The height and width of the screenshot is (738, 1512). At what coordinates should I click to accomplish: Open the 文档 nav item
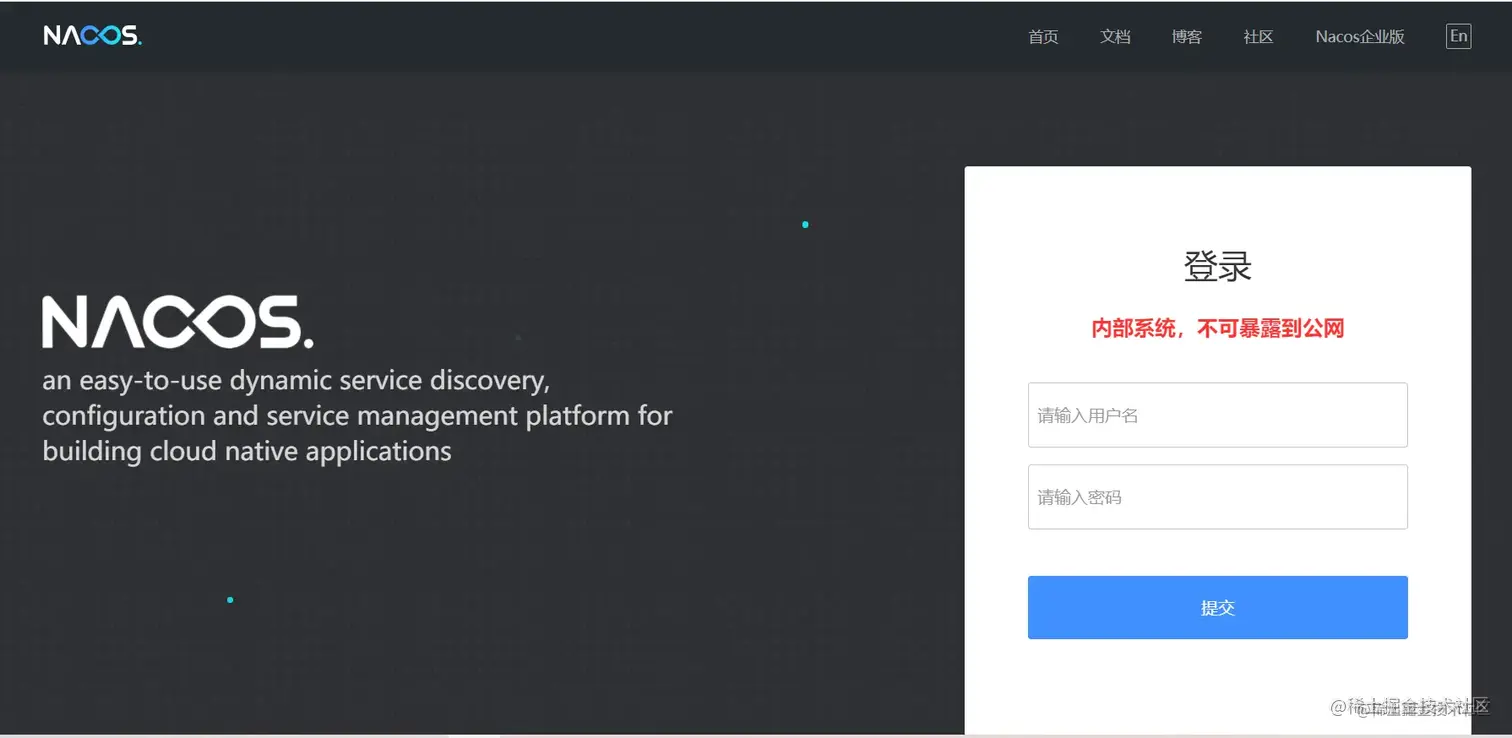coord(1115,37)
